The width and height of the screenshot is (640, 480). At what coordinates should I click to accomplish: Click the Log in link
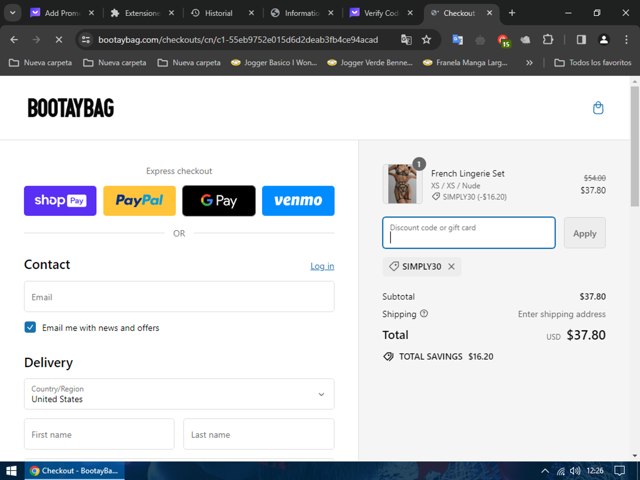[322, 266]
